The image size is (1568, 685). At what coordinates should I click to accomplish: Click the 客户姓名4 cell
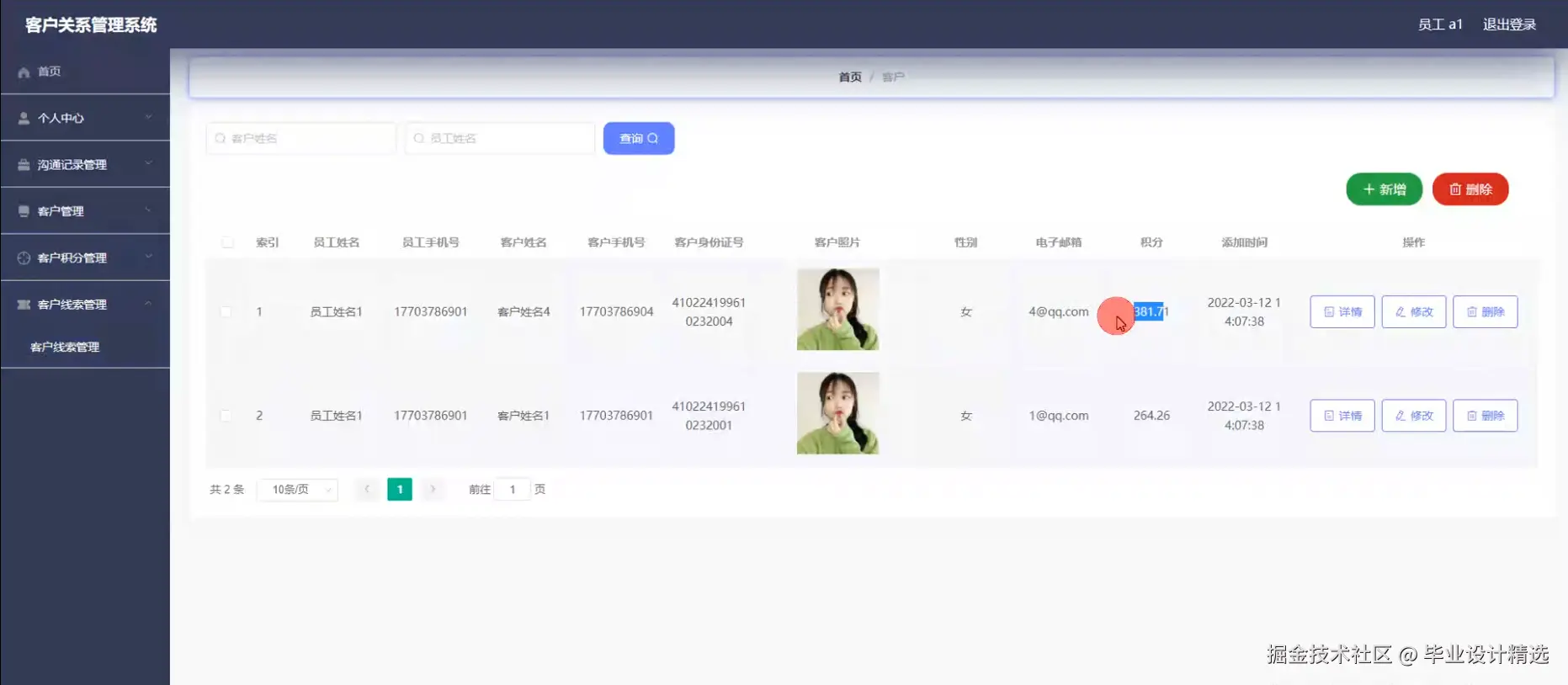(x=524, y=311)
